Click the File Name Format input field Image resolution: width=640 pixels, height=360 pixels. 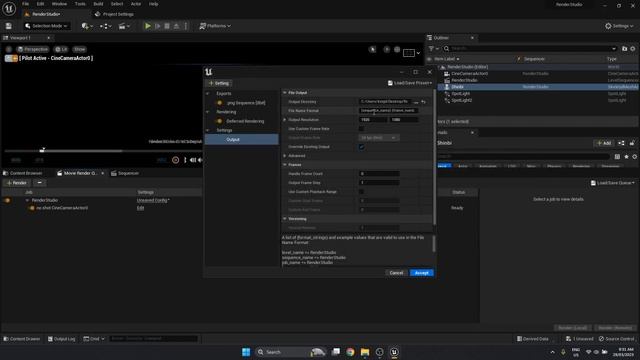pyautogui.click(x=388, y=111)
